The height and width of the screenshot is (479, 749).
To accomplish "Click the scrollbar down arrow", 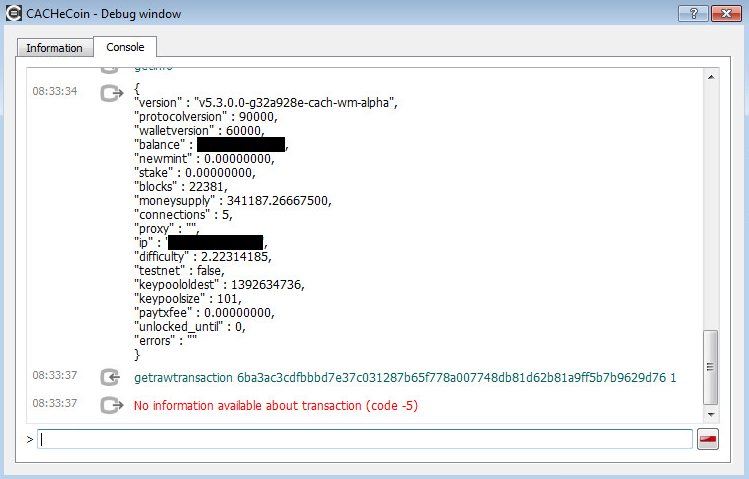I will 711,415.
